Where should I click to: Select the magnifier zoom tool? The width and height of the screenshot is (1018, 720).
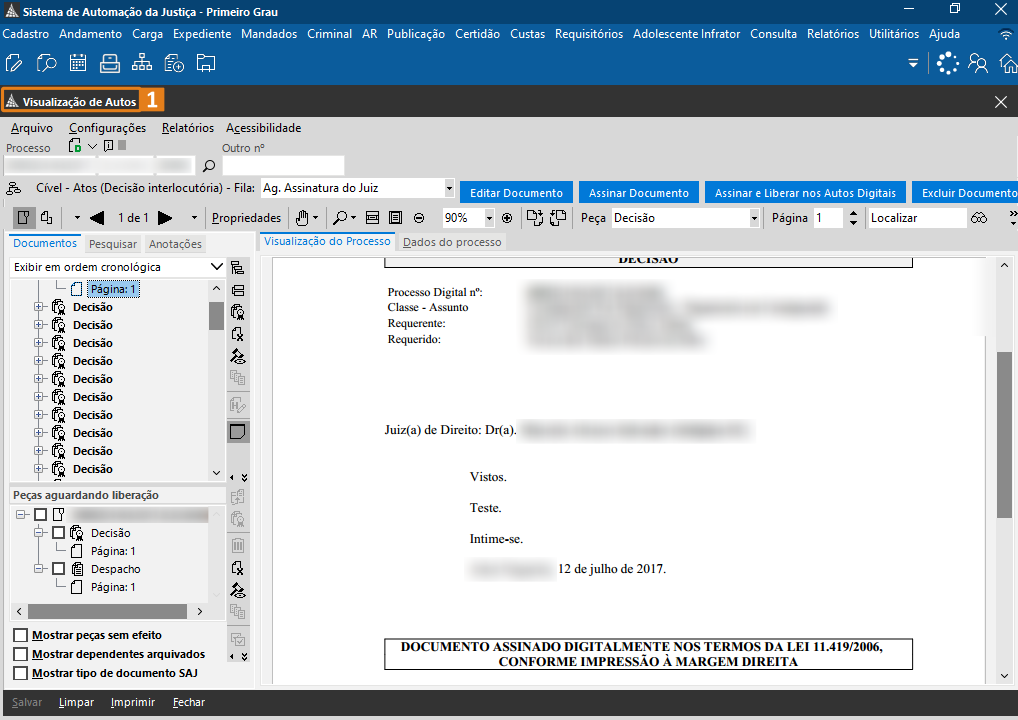(x=340, y=218)
